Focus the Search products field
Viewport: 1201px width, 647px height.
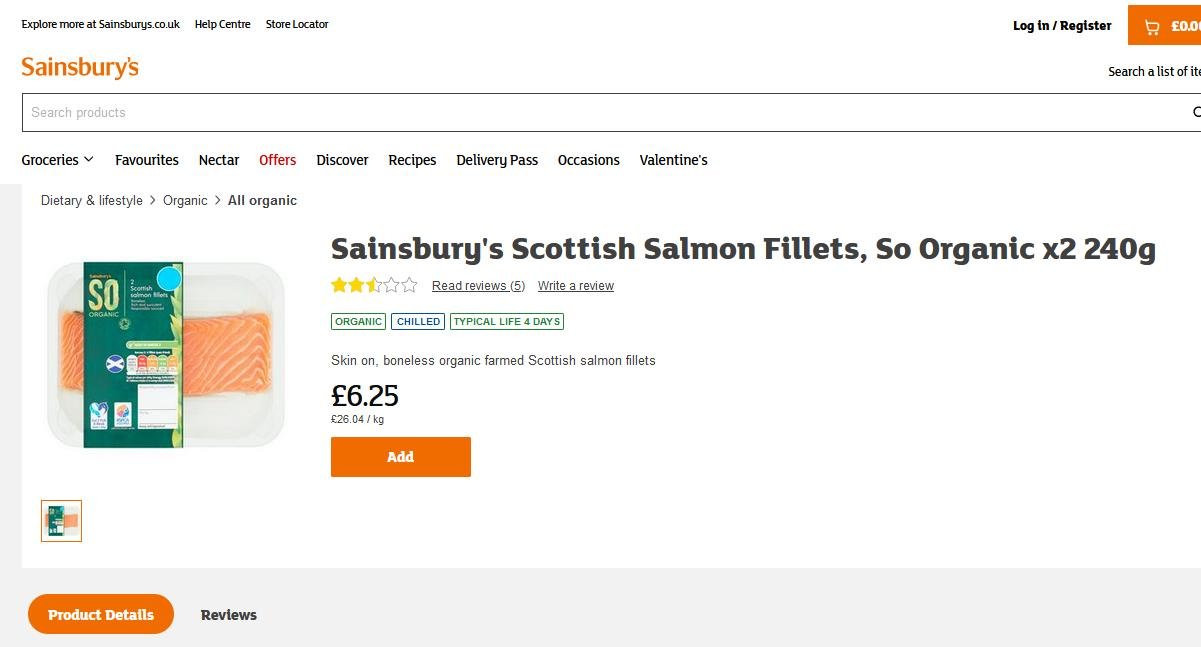(600, 113)
